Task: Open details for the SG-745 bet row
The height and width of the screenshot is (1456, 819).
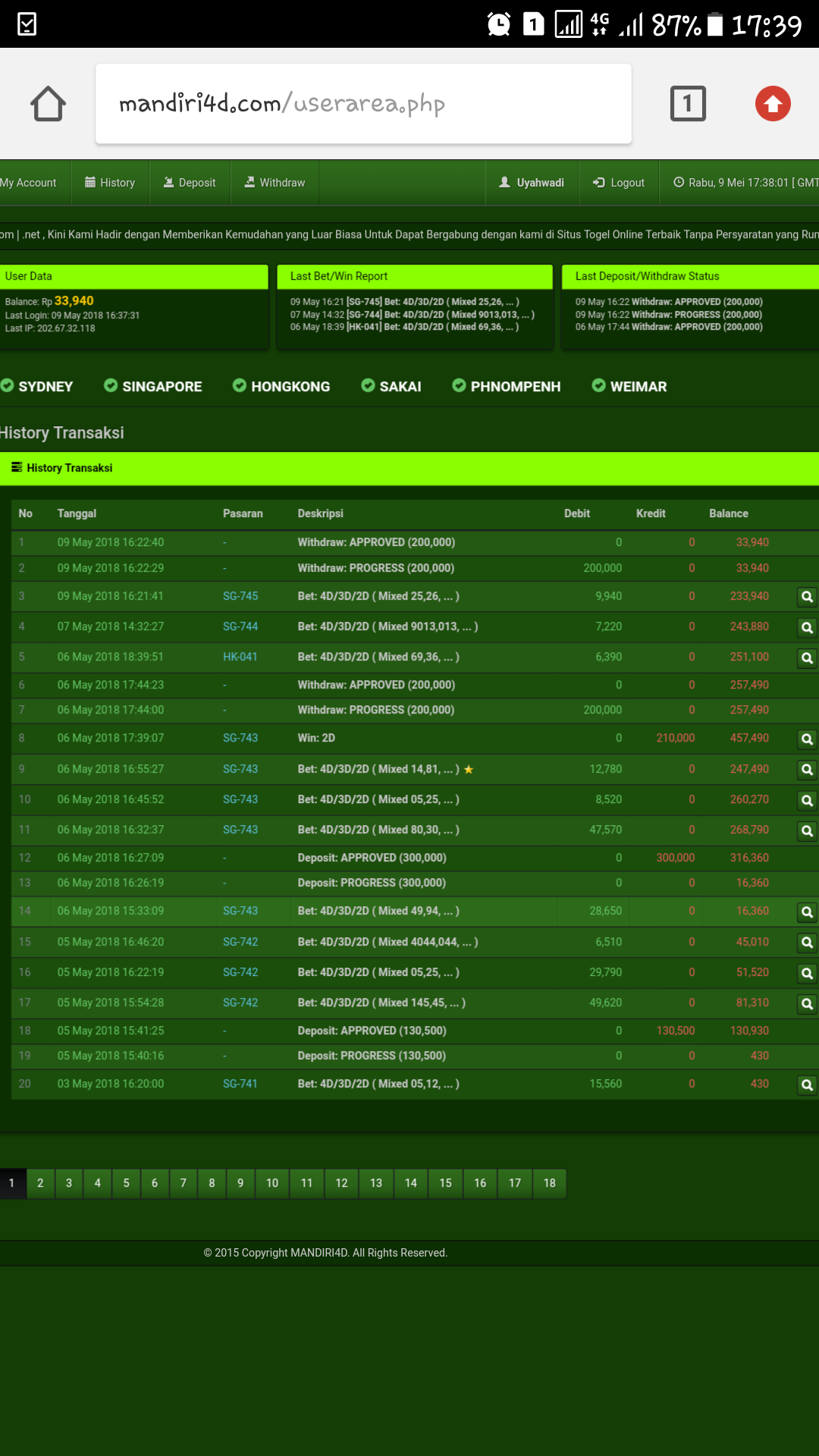Action: pos(807,597)
